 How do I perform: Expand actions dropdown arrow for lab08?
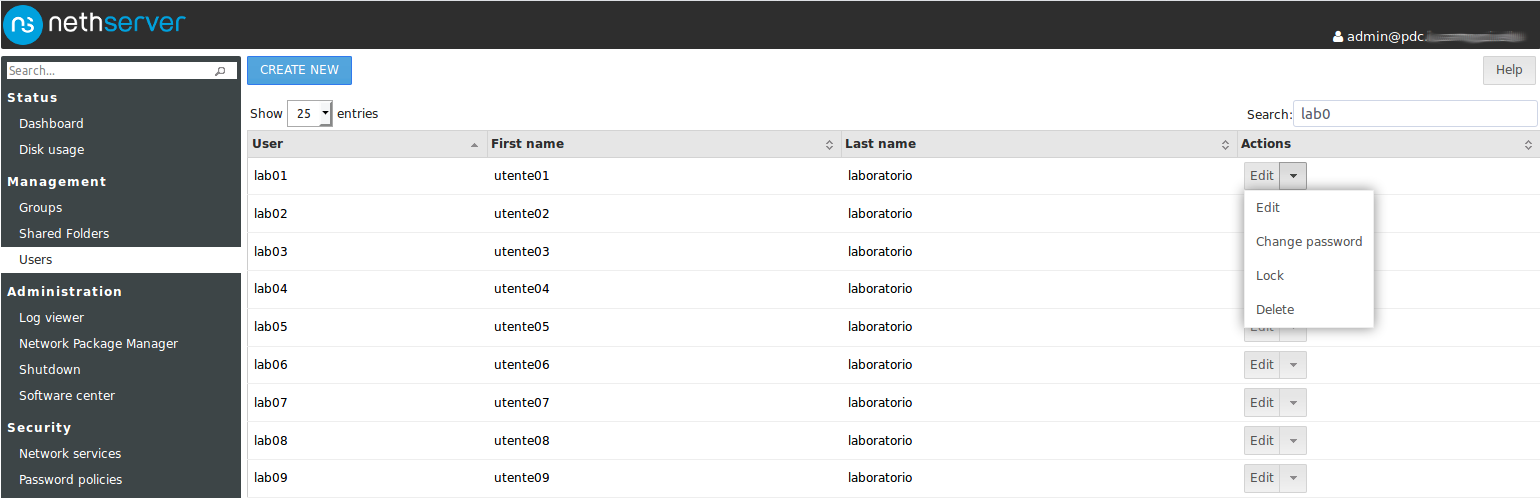(1293, 441)
